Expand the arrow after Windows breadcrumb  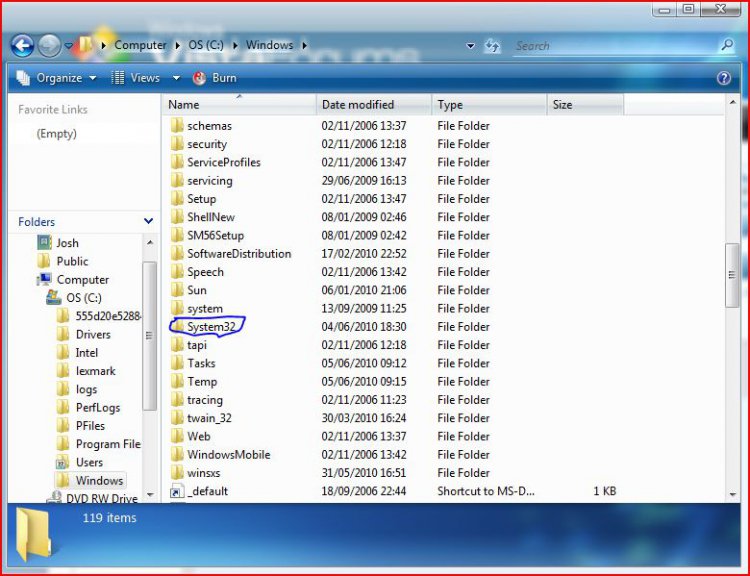point(304,45)
